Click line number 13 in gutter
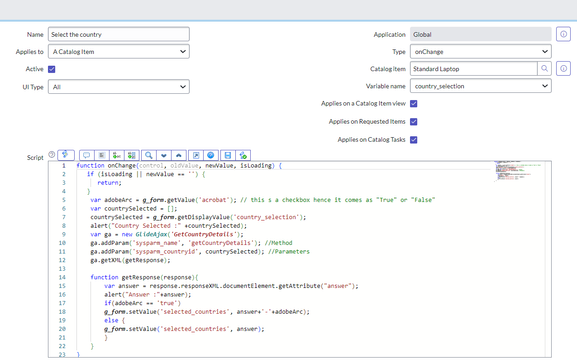This screenshot has height=364, width=577. (62, 269)
